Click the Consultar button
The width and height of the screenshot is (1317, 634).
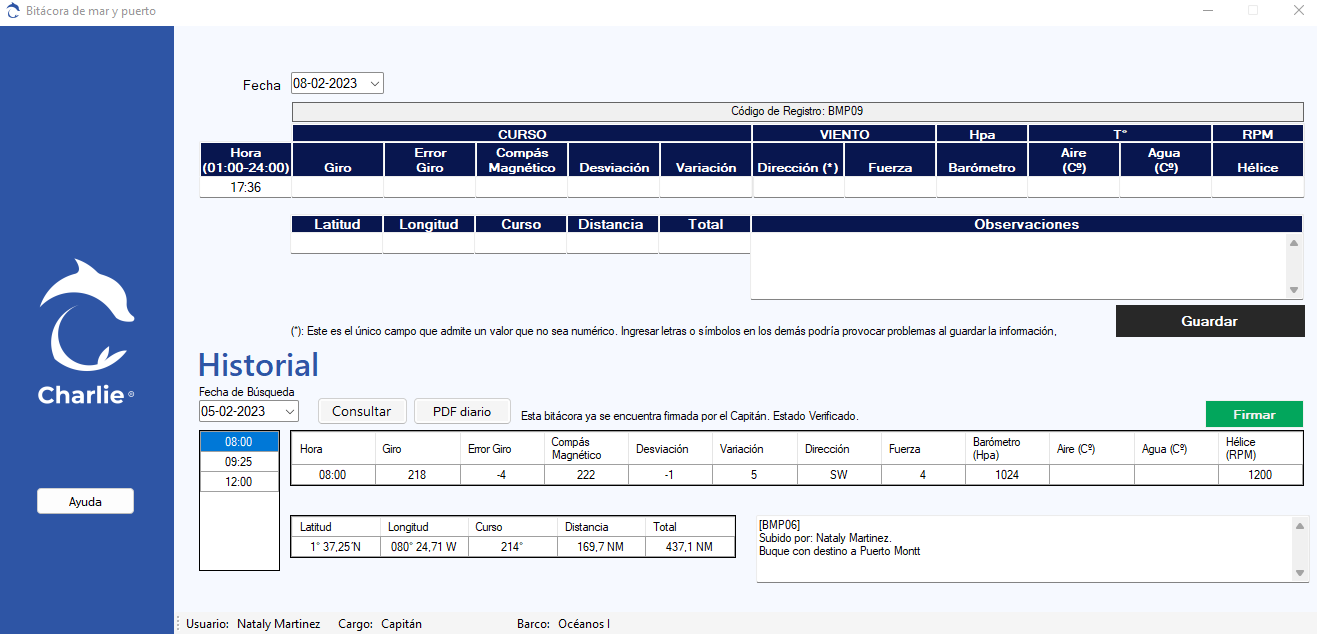coord(361,411)
